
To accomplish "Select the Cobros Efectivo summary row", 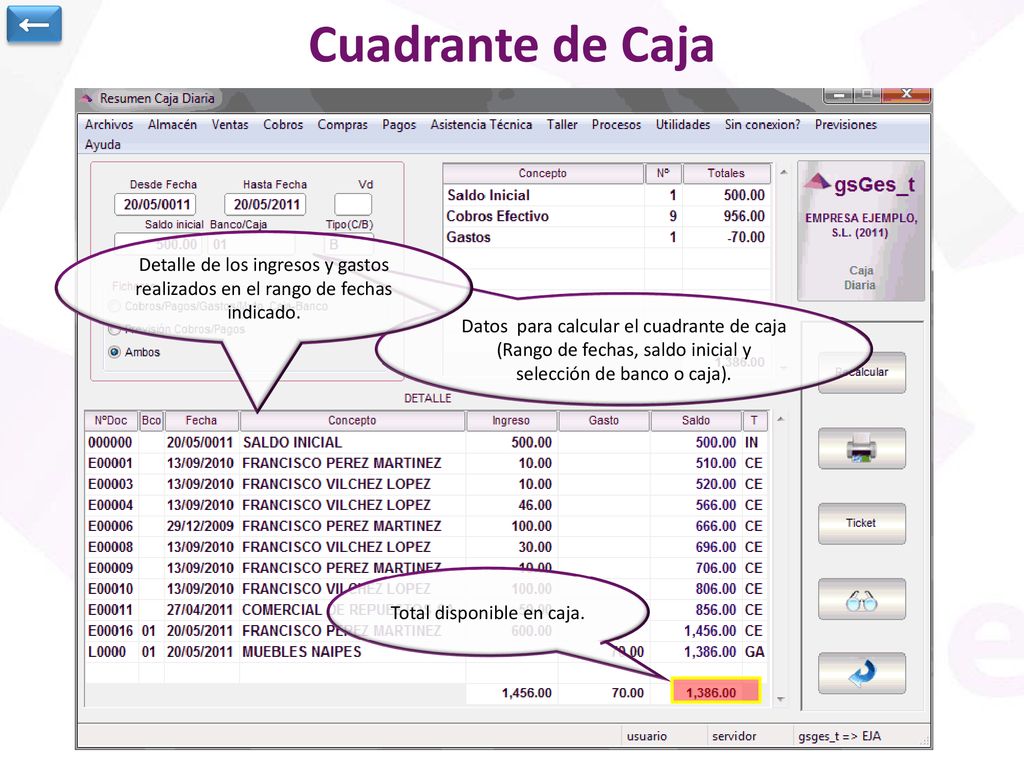I will tap(607, 216).
